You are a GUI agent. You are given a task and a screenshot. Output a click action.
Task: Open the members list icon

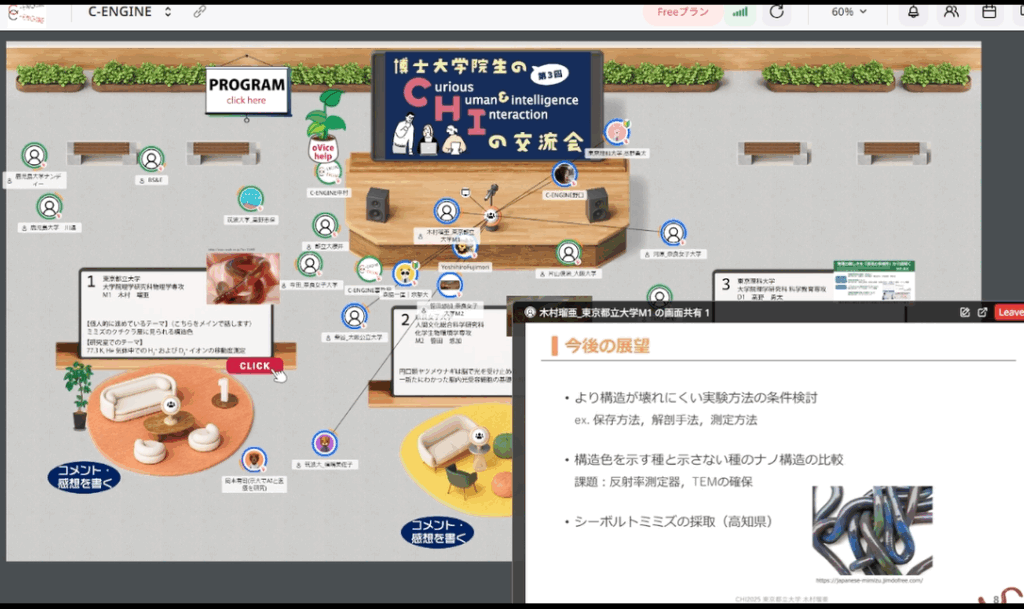[951, 12]
